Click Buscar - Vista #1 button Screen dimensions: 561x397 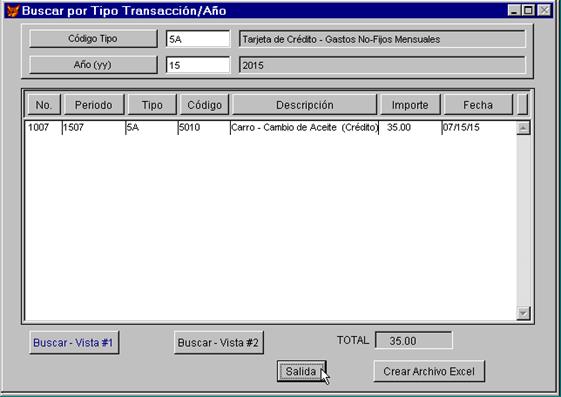coord(74,343)
